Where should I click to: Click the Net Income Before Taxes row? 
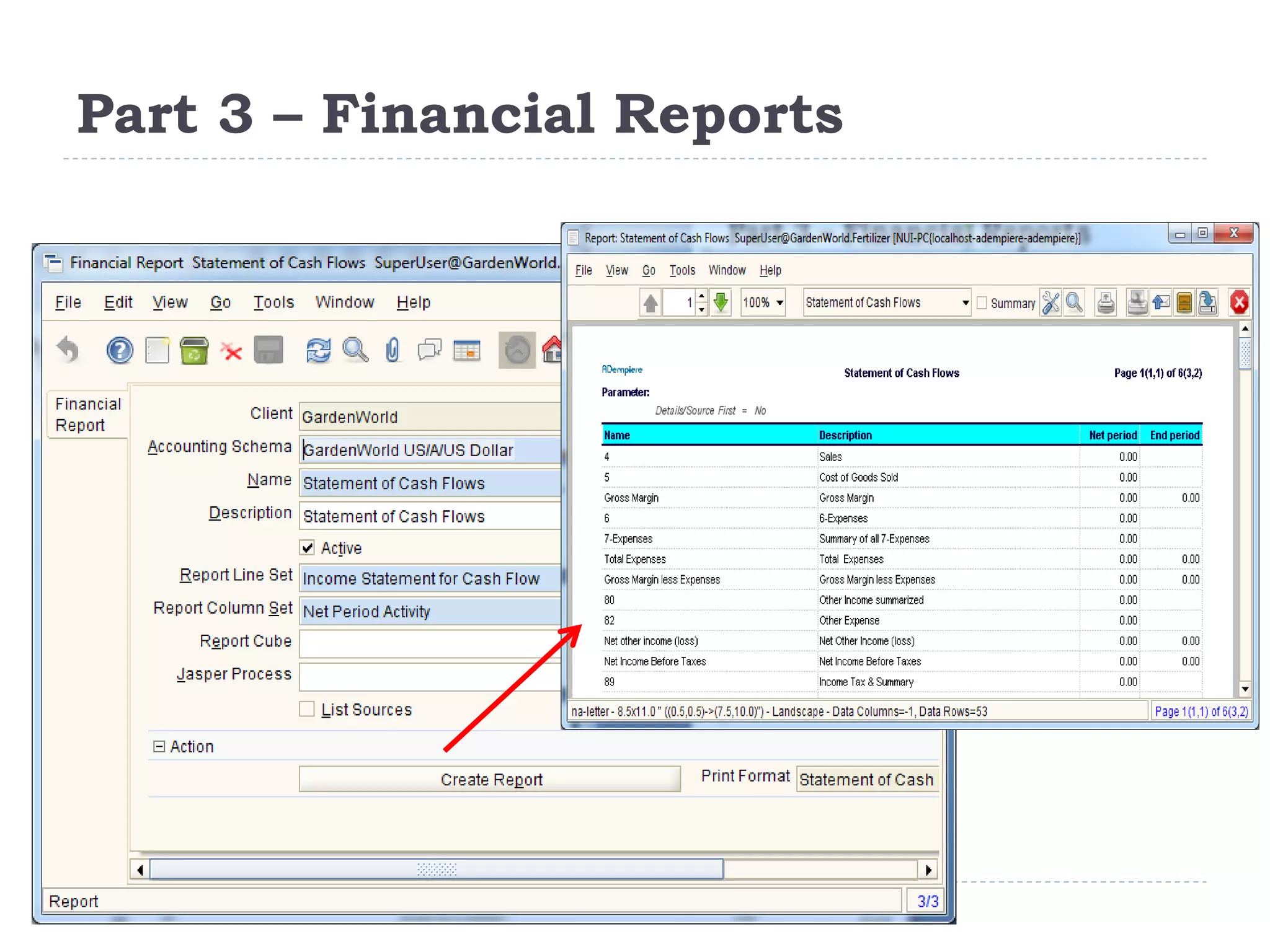click(902, 661)
